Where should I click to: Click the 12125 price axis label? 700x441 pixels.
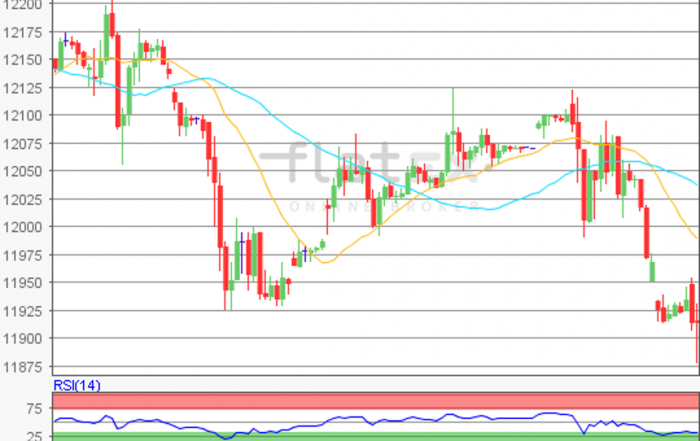[21, 89]
